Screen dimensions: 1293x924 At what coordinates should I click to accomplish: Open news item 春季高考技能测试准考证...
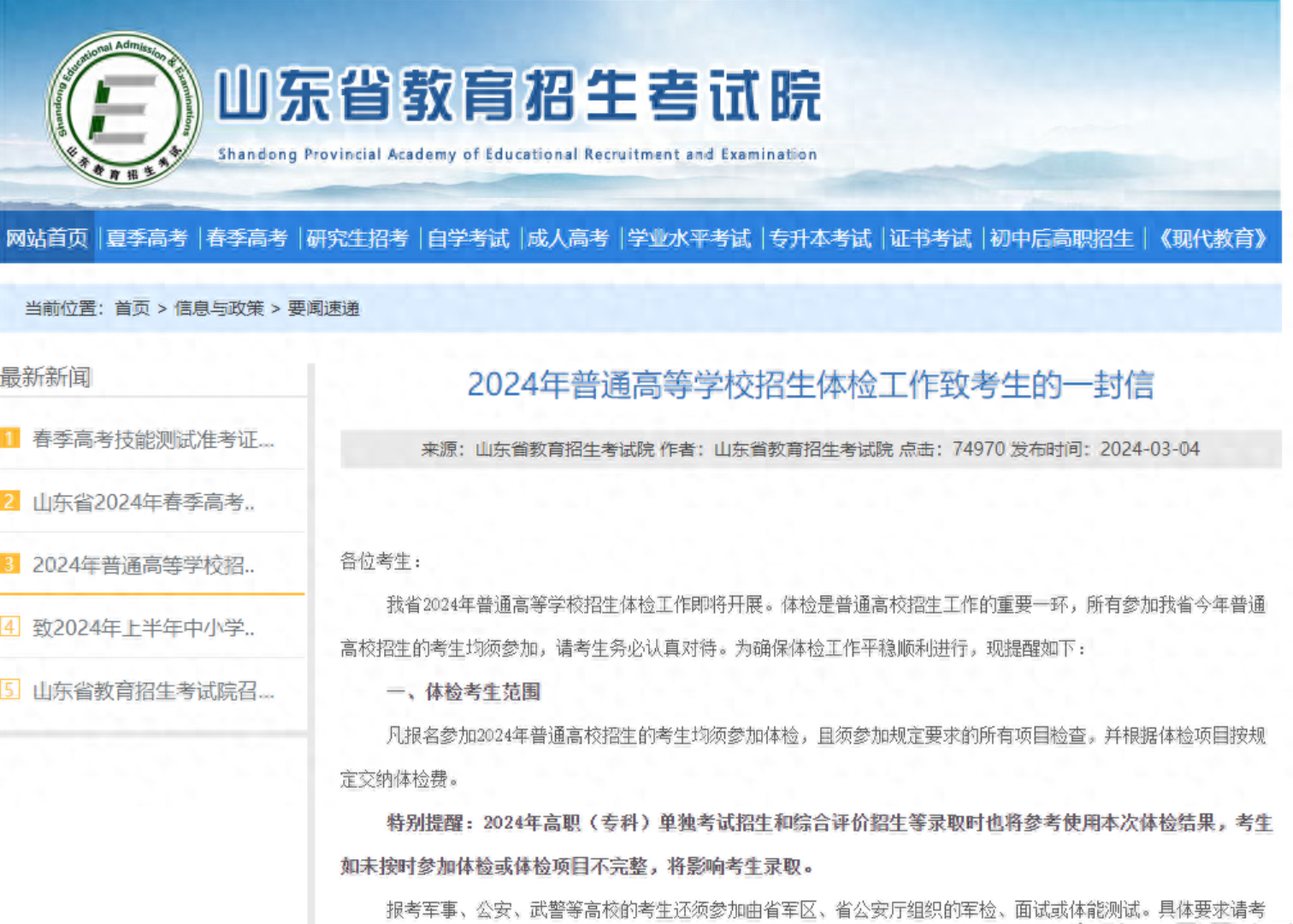coord(153,439)
